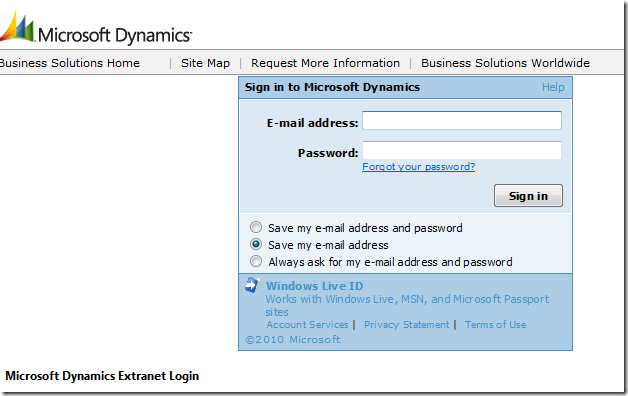Open Business Solutions Worldwide
The image size is (628, 396).
(x=505, y=63)
